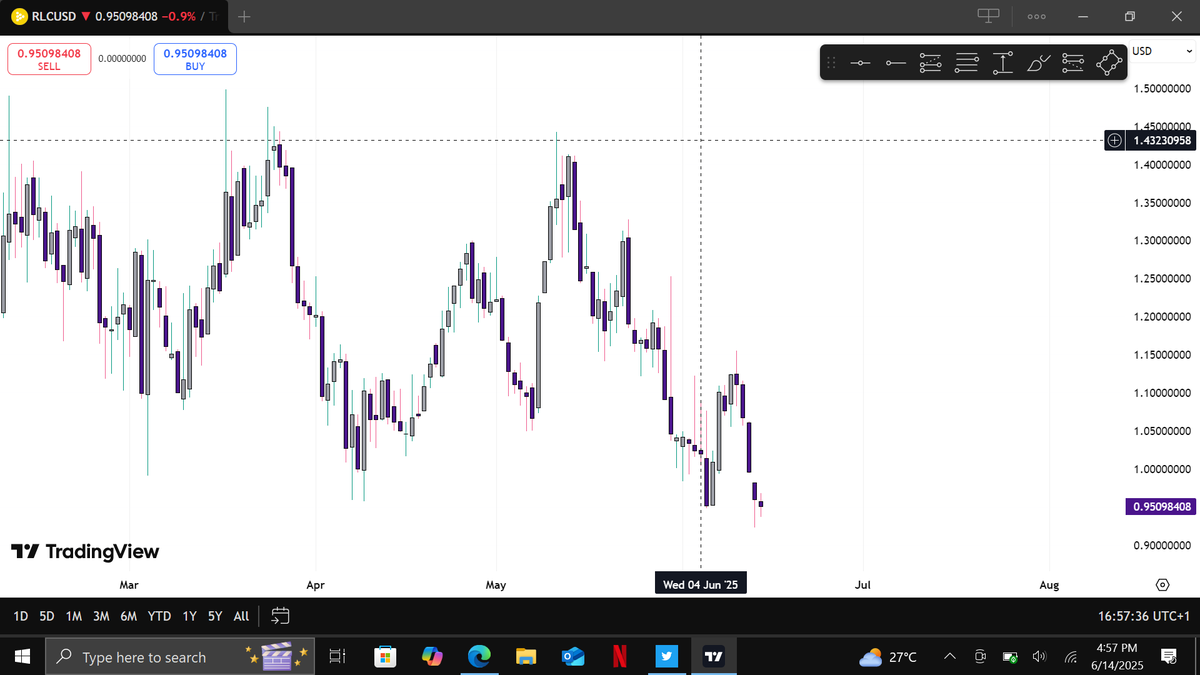The height and width of the screenshot is (675, 1200).
Task: Click price axis label 1.50000000
Action: (x=1163, y=89)
